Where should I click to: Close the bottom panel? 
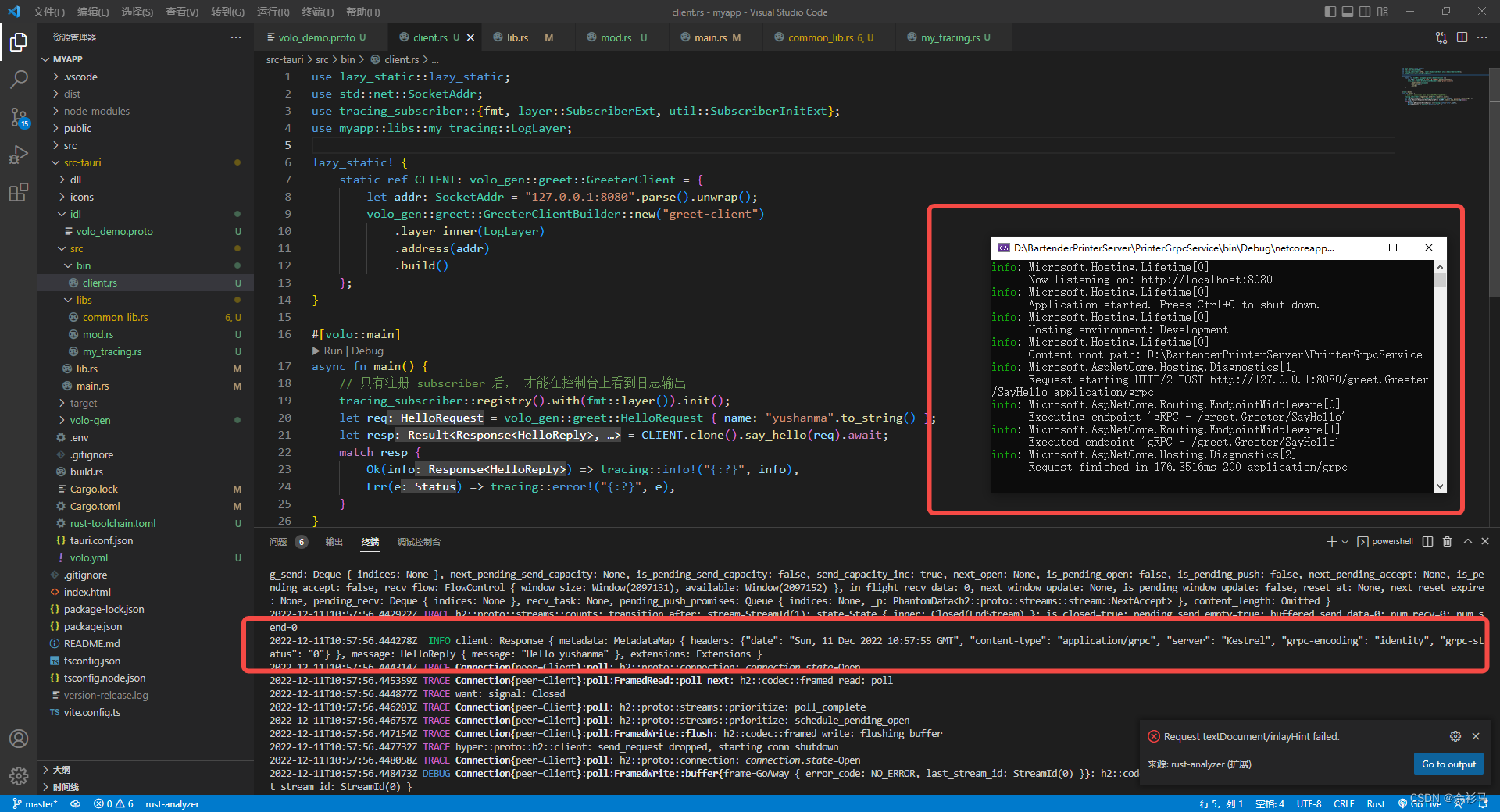(1485, 541)
